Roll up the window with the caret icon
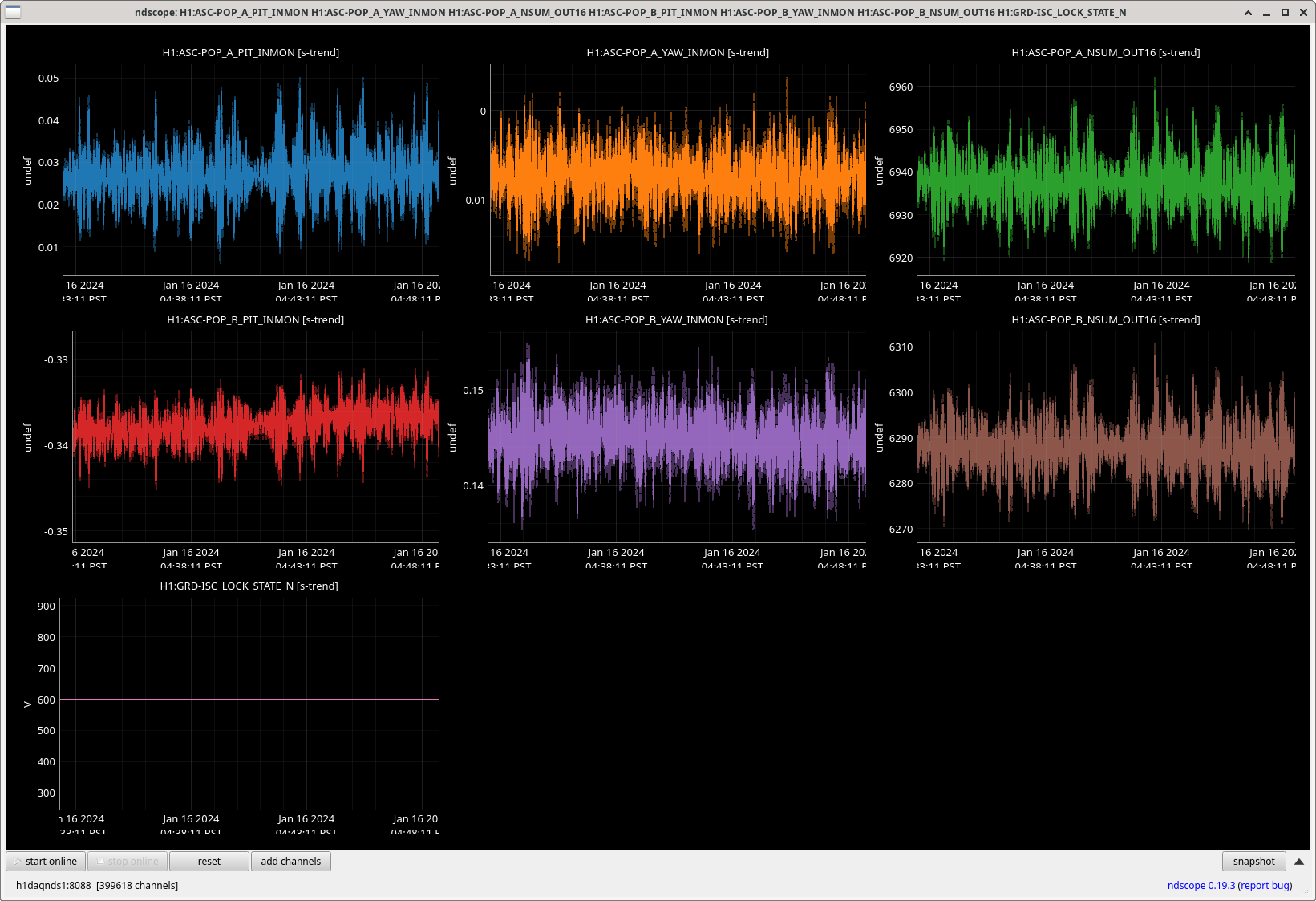The width and height of the screenshot is (1316, 901). click(x=1248, y=13)
